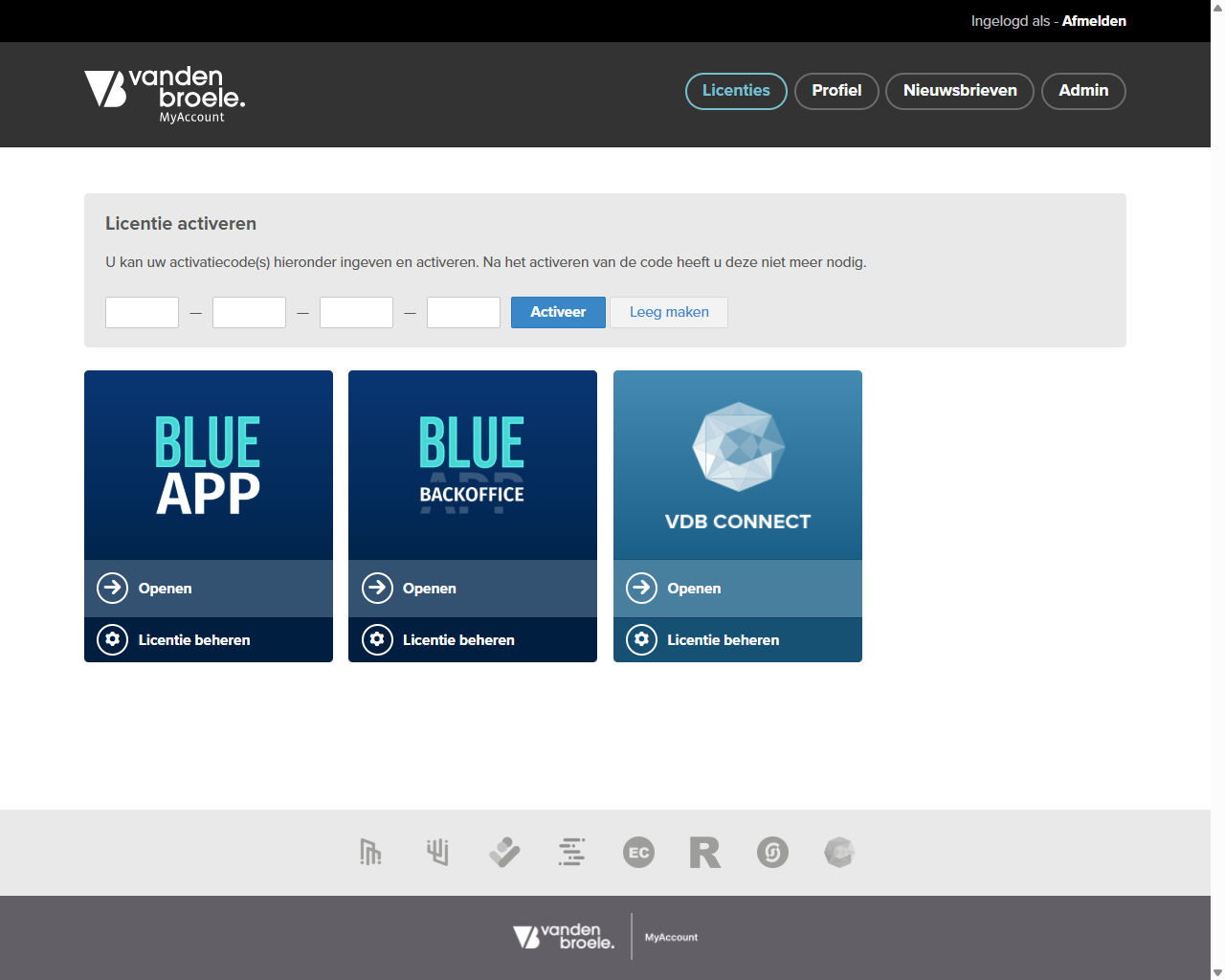
Task: Go to the Profiel tab
Action: [836, 91]
